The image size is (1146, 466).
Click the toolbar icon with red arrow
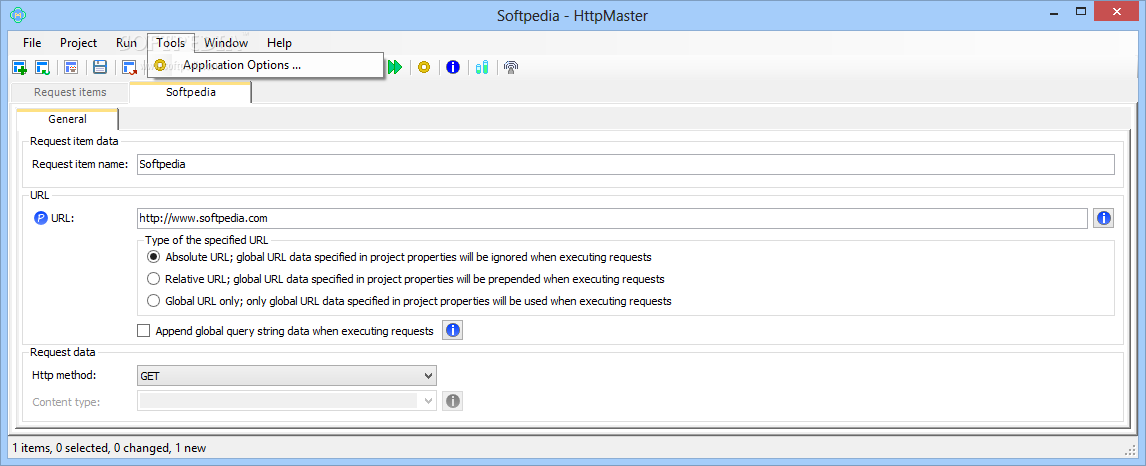[x=130, y=67]
